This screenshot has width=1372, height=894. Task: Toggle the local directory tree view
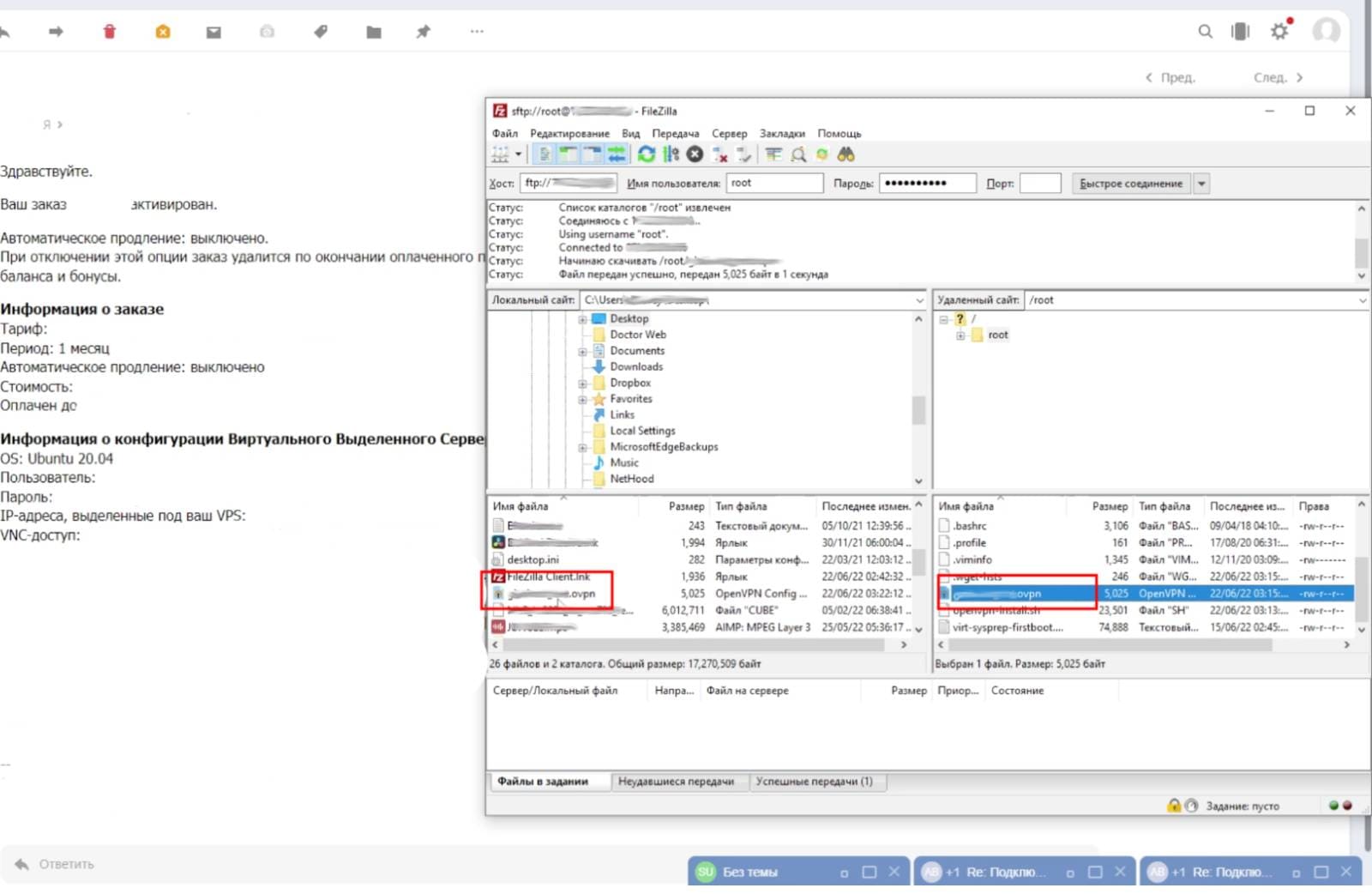[568, 154]
